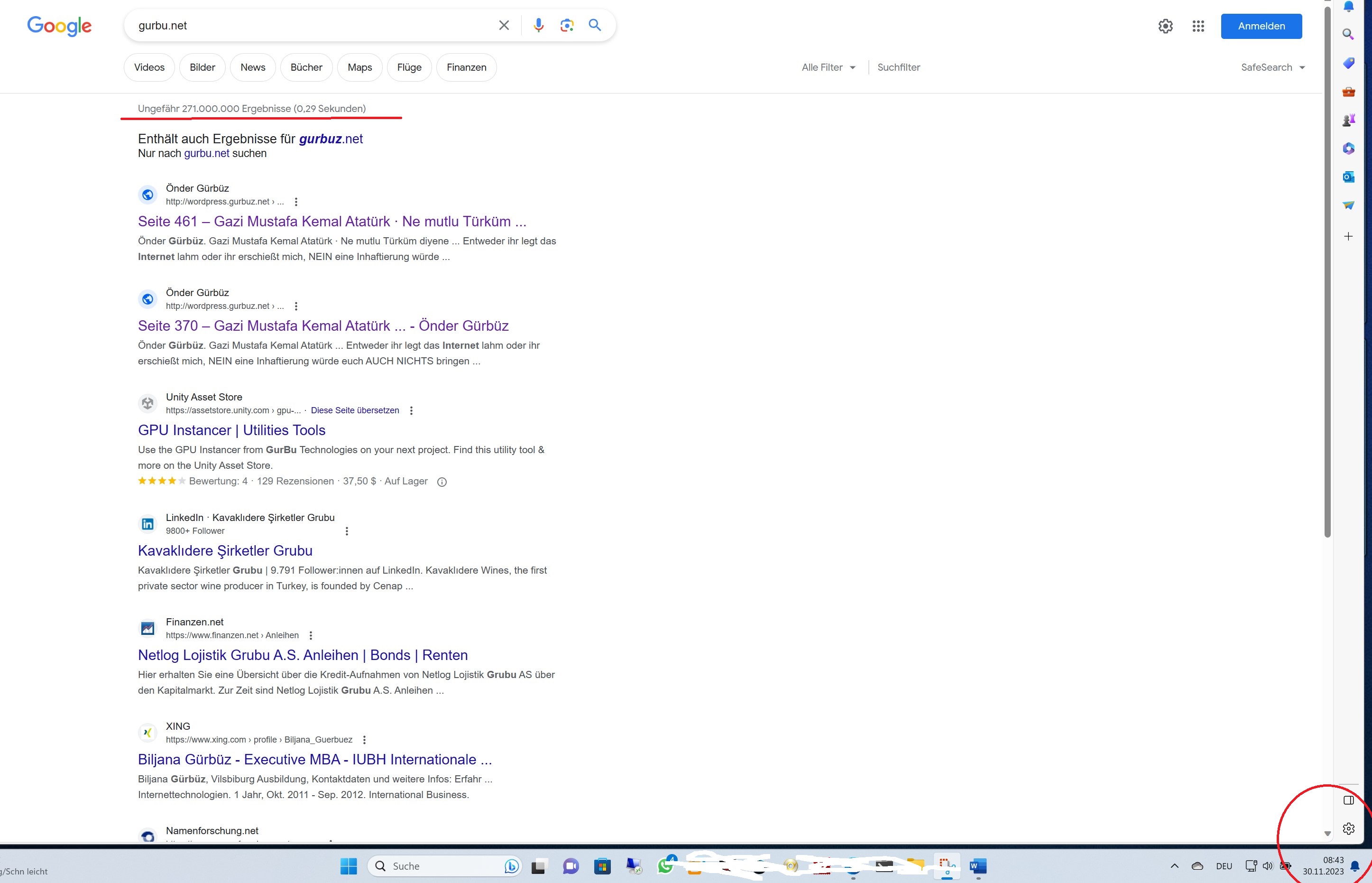Open Task View in the taskbar
1372x883 pixels.
point(538,866)
